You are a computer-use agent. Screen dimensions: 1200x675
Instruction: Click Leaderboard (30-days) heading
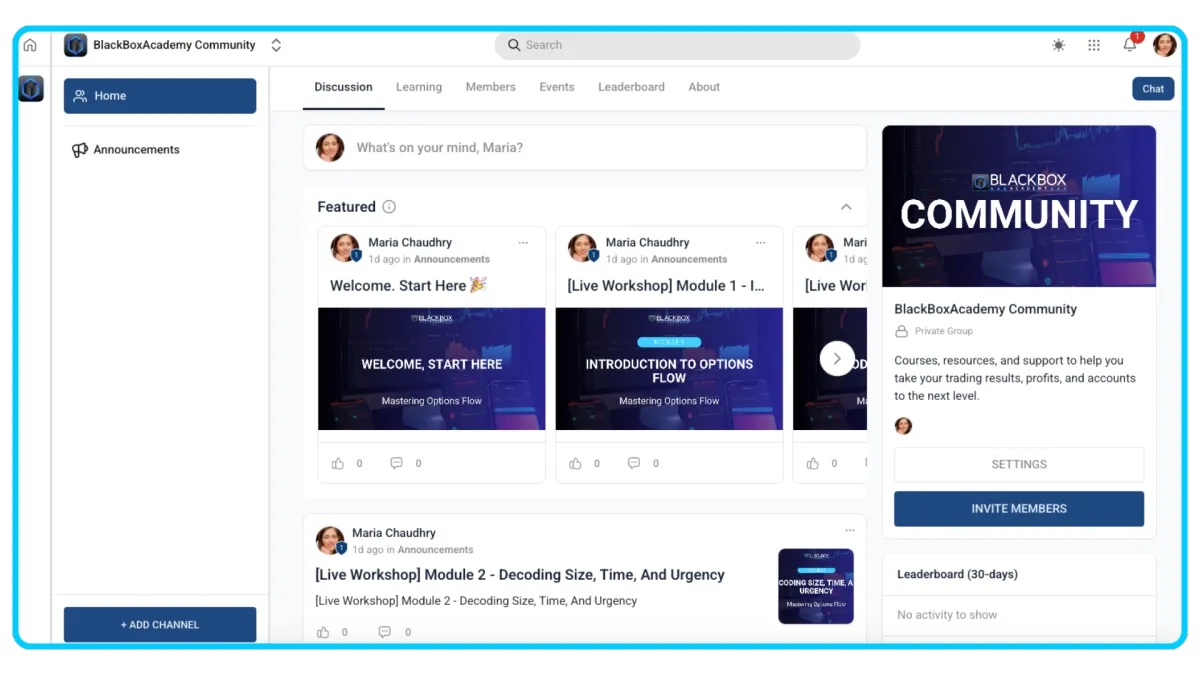pyautogui.click(x=957, y=575)
